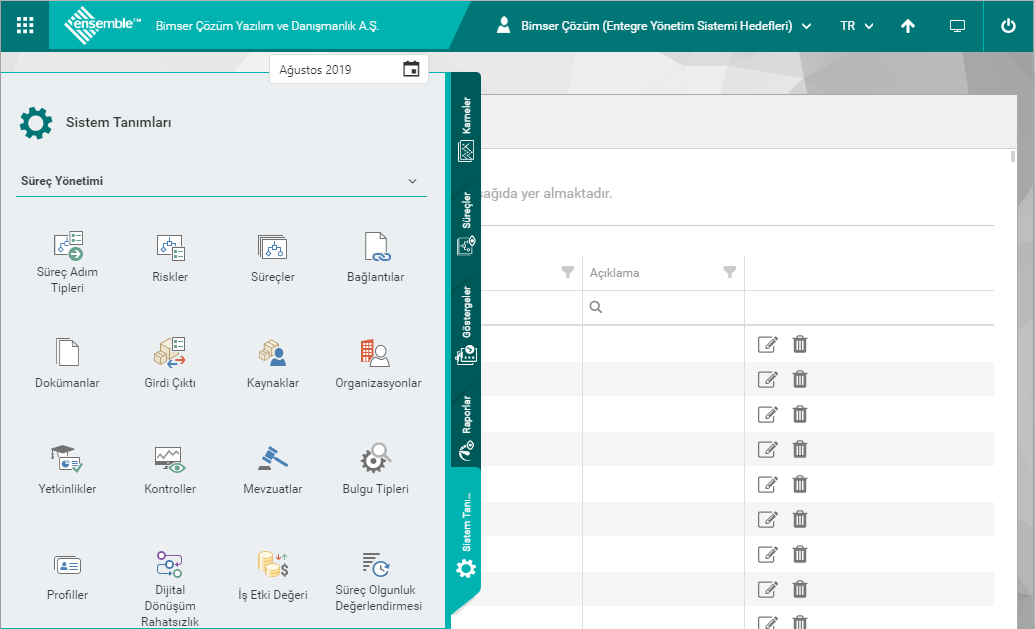This screenshot has height=629, width=1035.
Task: Click the delete trash icon in first row
Action: click(x=800, y=345)
